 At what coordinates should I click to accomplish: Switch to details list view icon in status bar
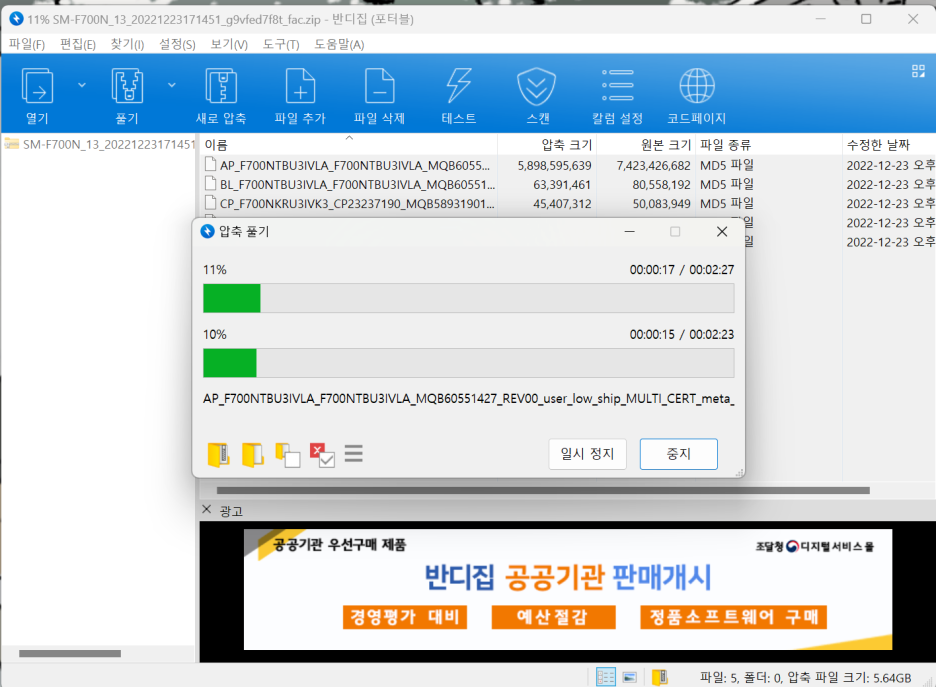pyautogui.click(x=606, y=677)
